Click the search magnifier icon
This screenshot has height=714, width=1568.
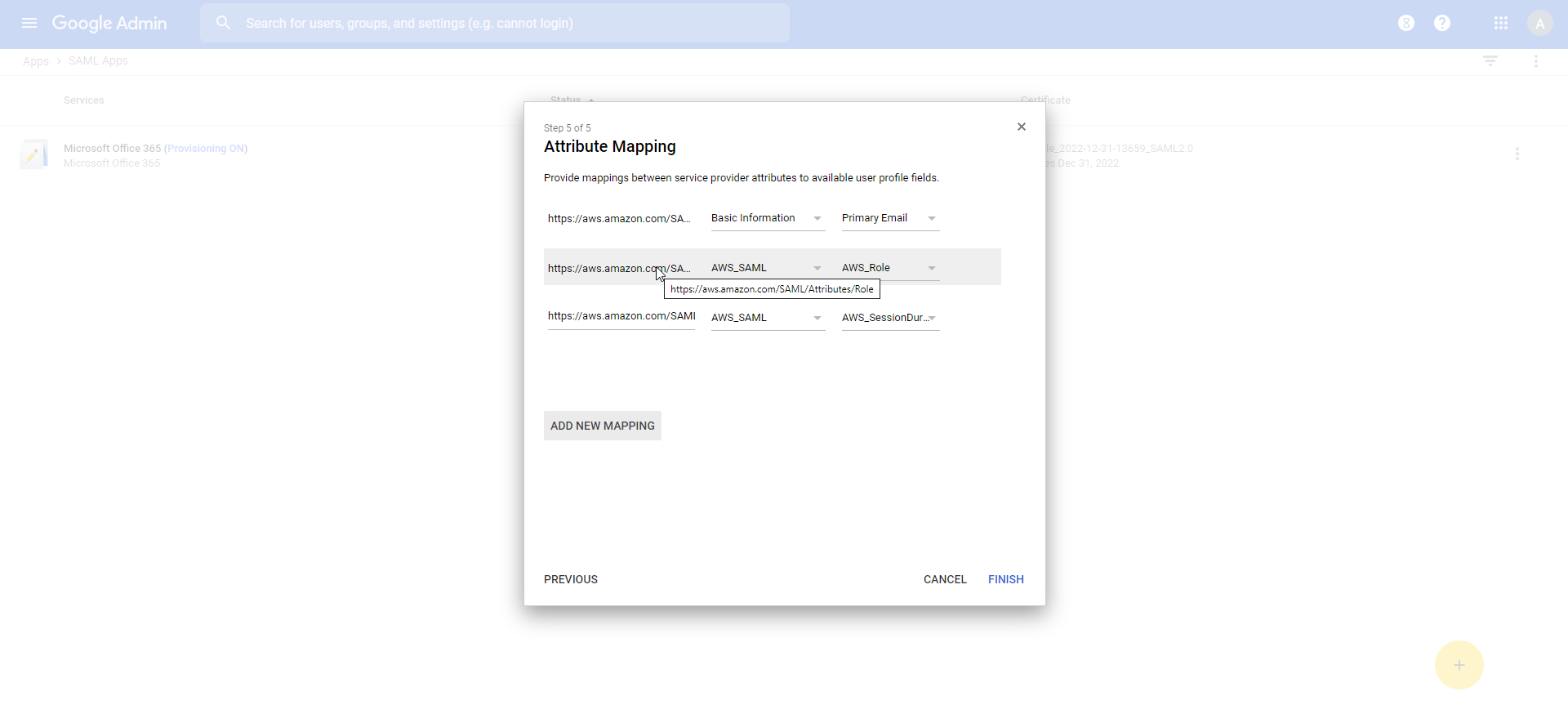tap(223, 23)
